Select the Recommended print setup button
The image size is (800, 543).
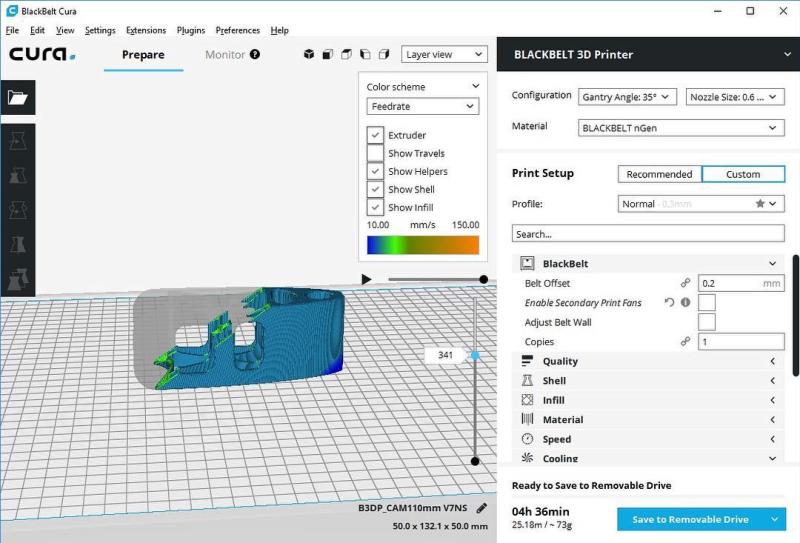(659, 174)
